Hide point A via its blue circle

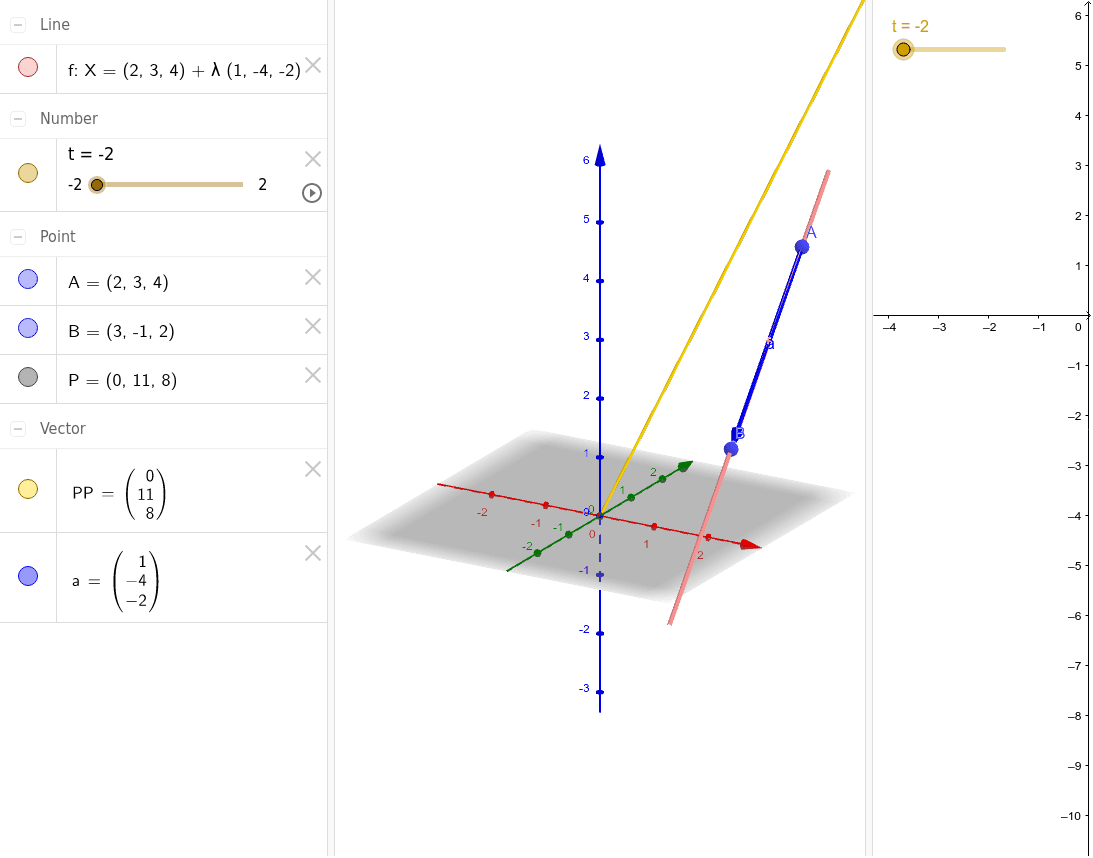tap(28, 280)
